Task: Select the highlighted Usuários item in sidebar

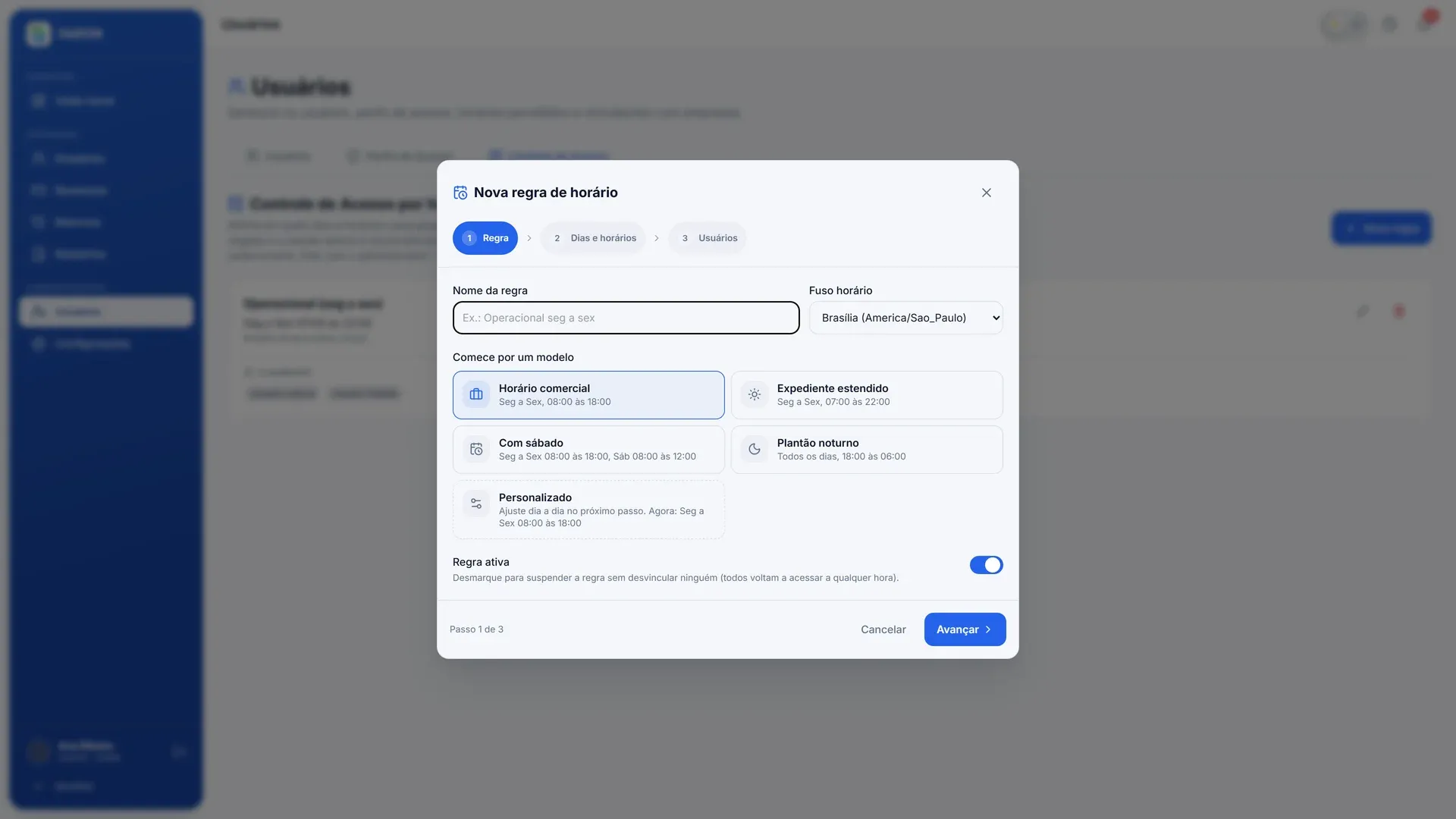Action: [106, 312]
